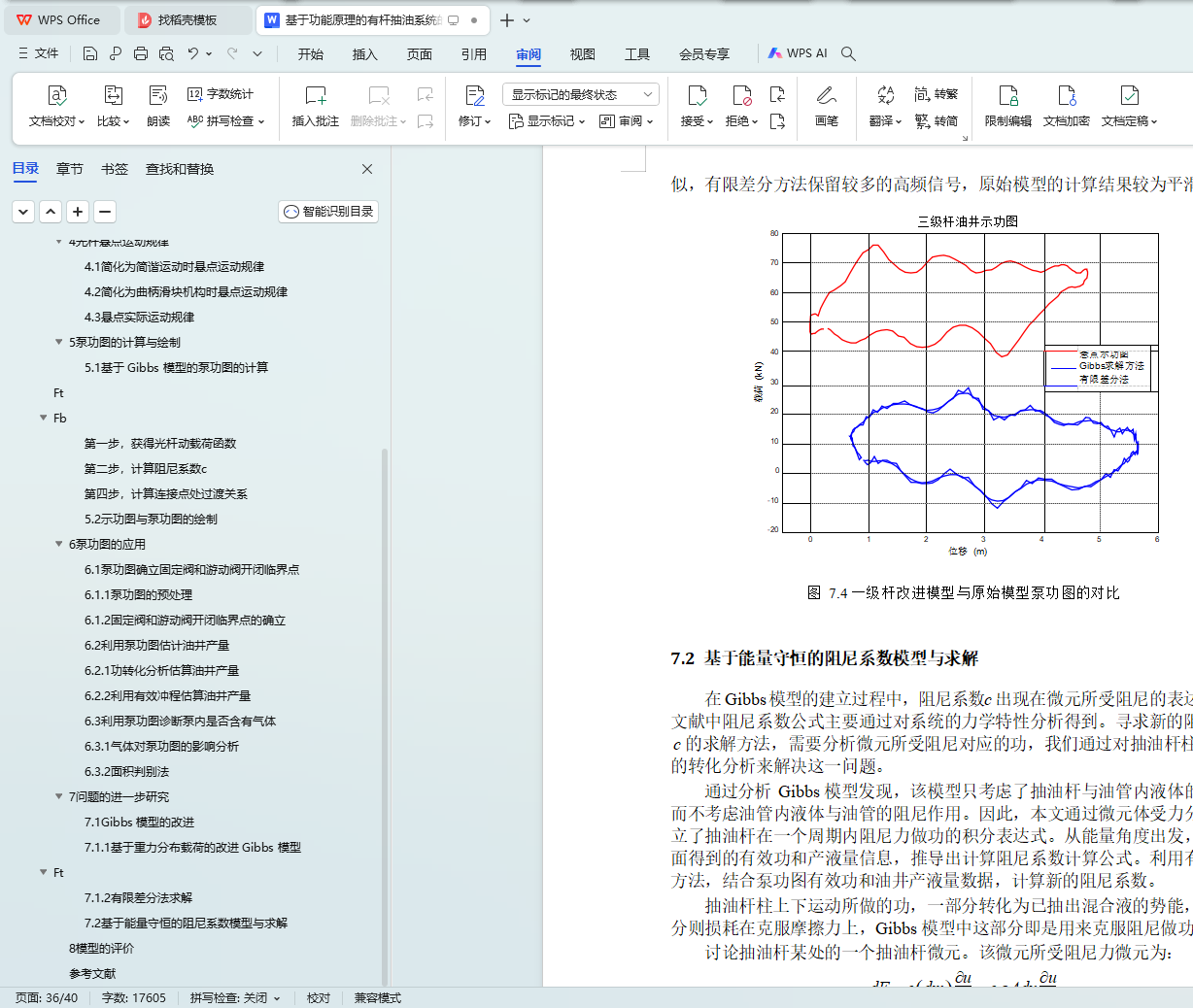This screenshot has height=1008, width=1193.
Task: Open a new document tab
Action: coord(507,19)
